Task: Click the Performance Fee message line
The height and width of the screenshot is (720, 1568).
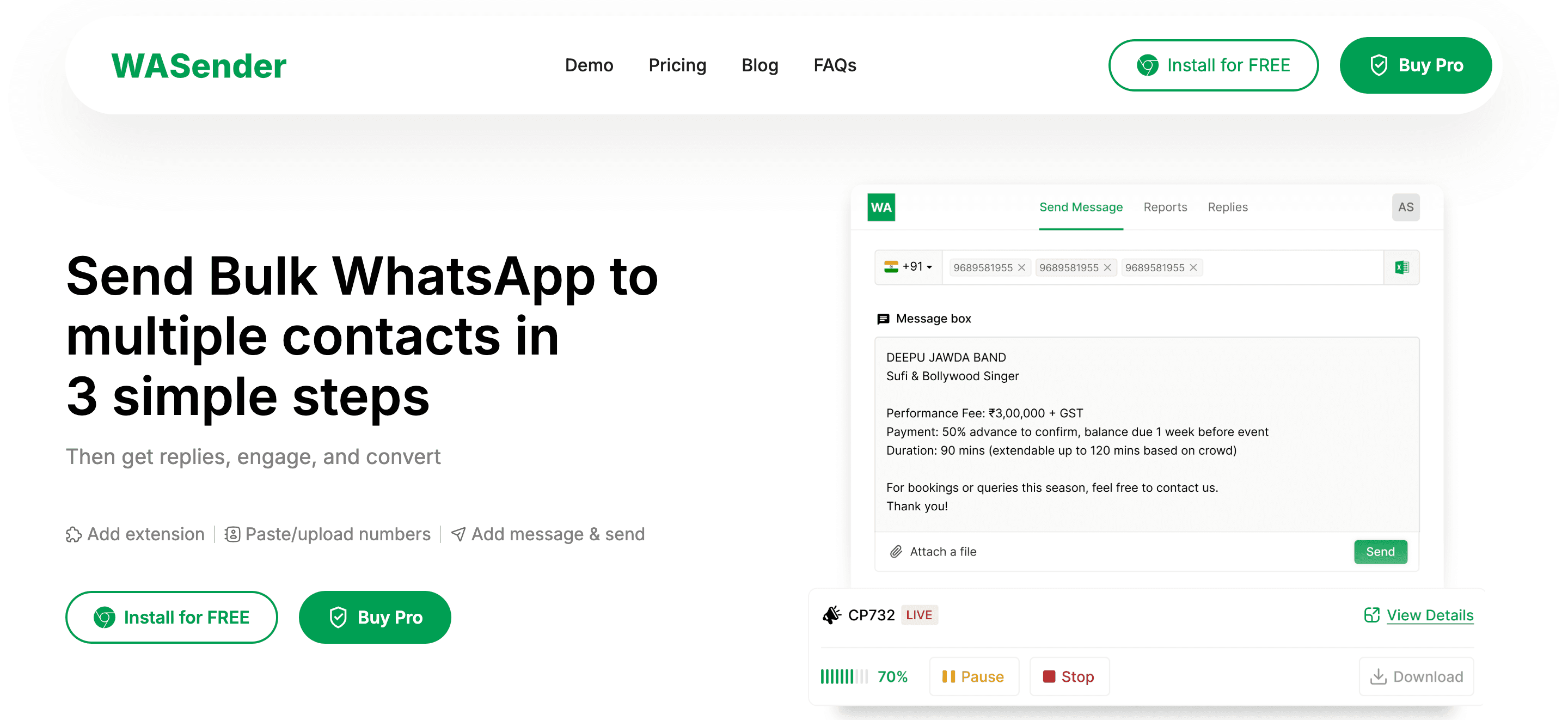Action: [x=984, y=413]
